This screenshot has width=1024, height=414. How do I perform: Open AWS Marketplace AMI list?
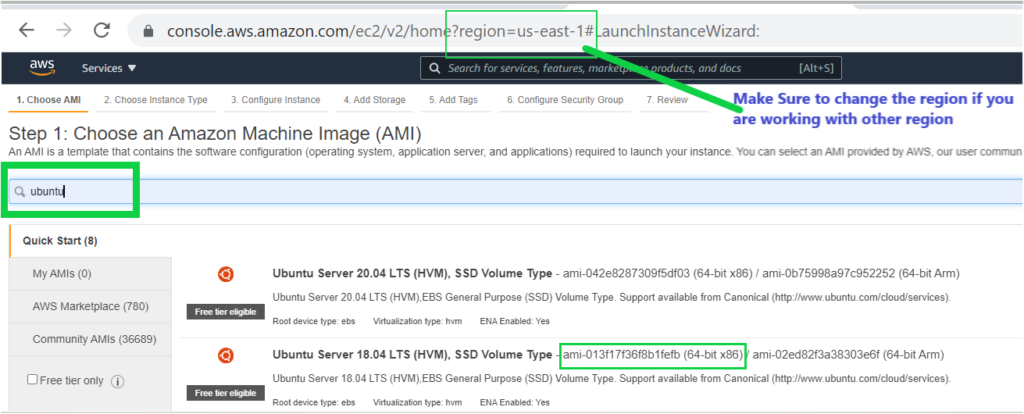[x=76, y=306]
